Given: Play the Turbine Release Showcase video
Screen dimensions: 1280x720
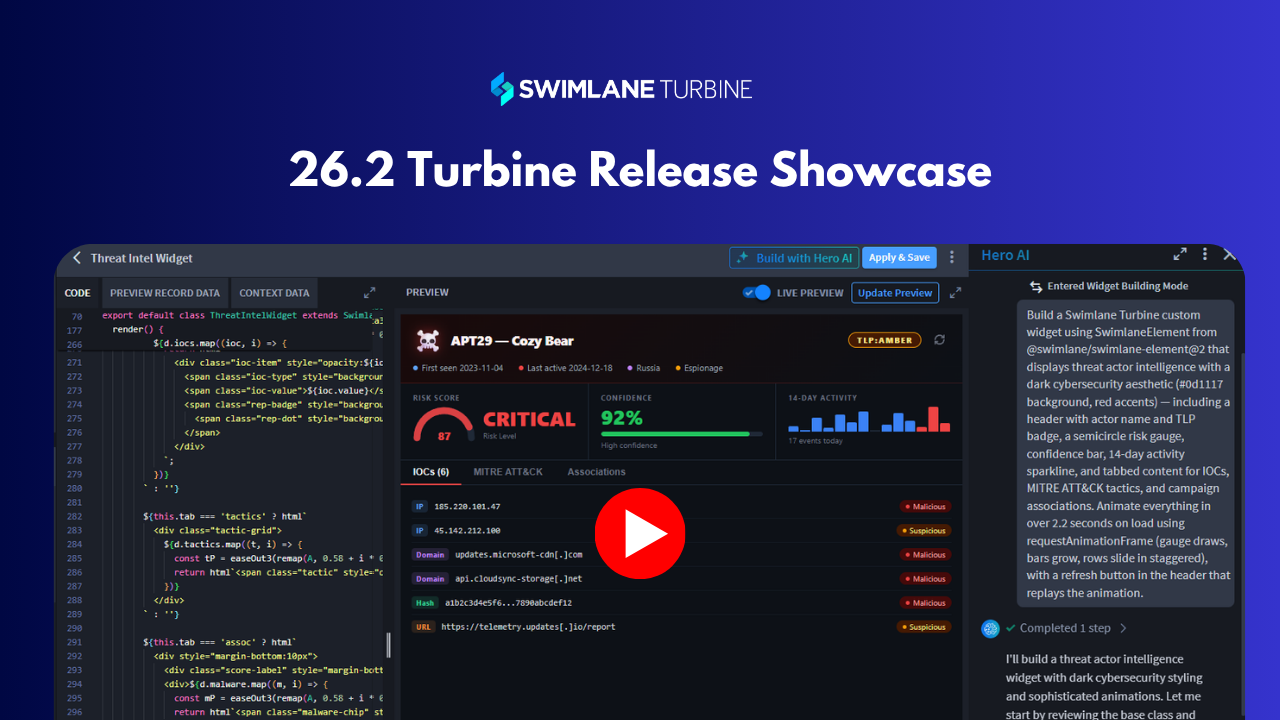Looking at the screenshot, I should pyautogui.click(x=640, y=534).
